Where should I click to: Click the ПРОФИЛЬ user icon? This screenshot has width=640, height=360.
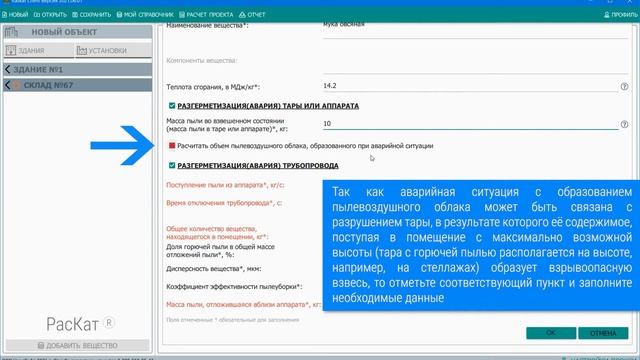607,15
